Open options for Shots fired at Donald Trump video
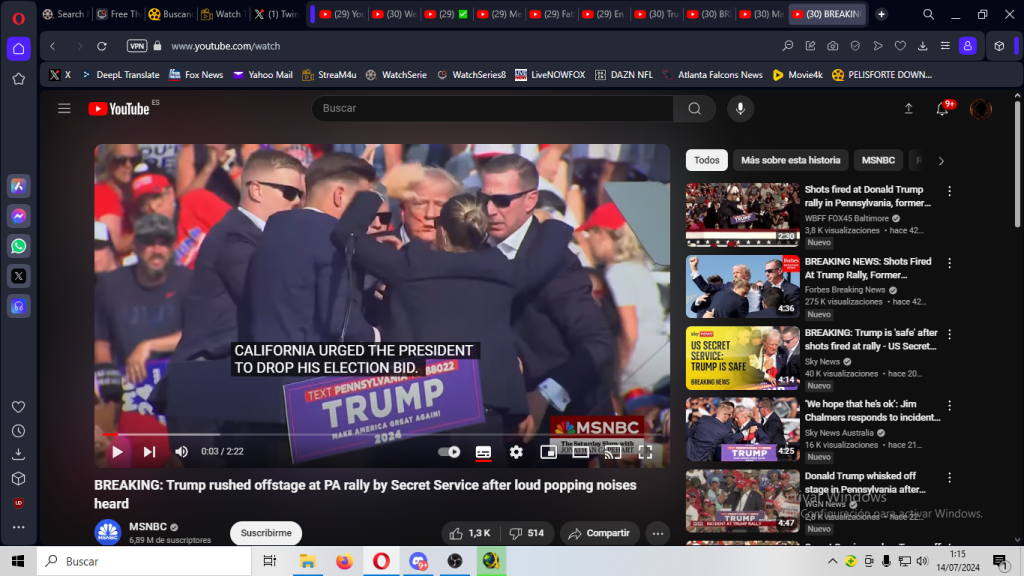 [950, 191]
